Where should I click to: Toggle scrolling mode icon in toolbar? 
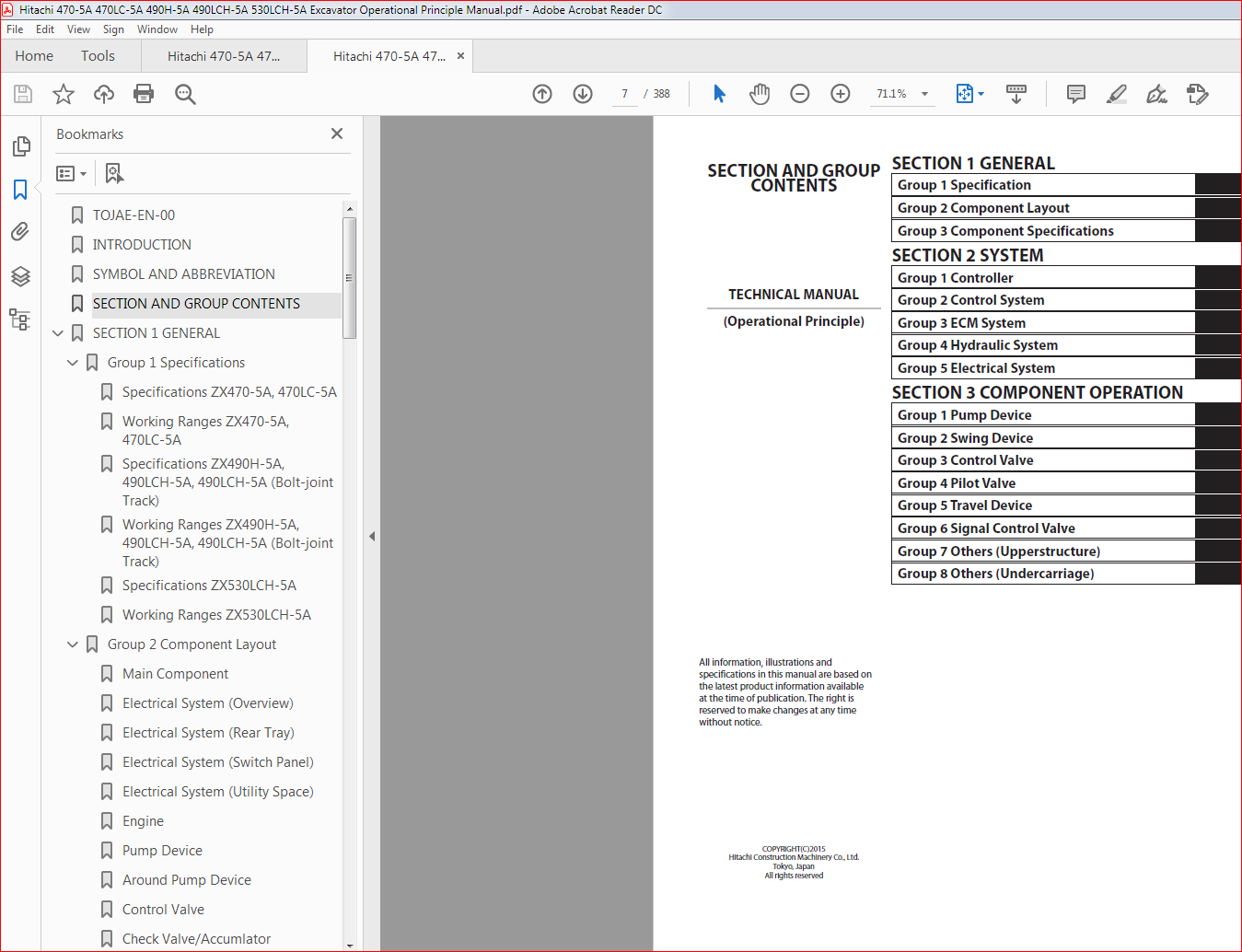(1016, 94)
